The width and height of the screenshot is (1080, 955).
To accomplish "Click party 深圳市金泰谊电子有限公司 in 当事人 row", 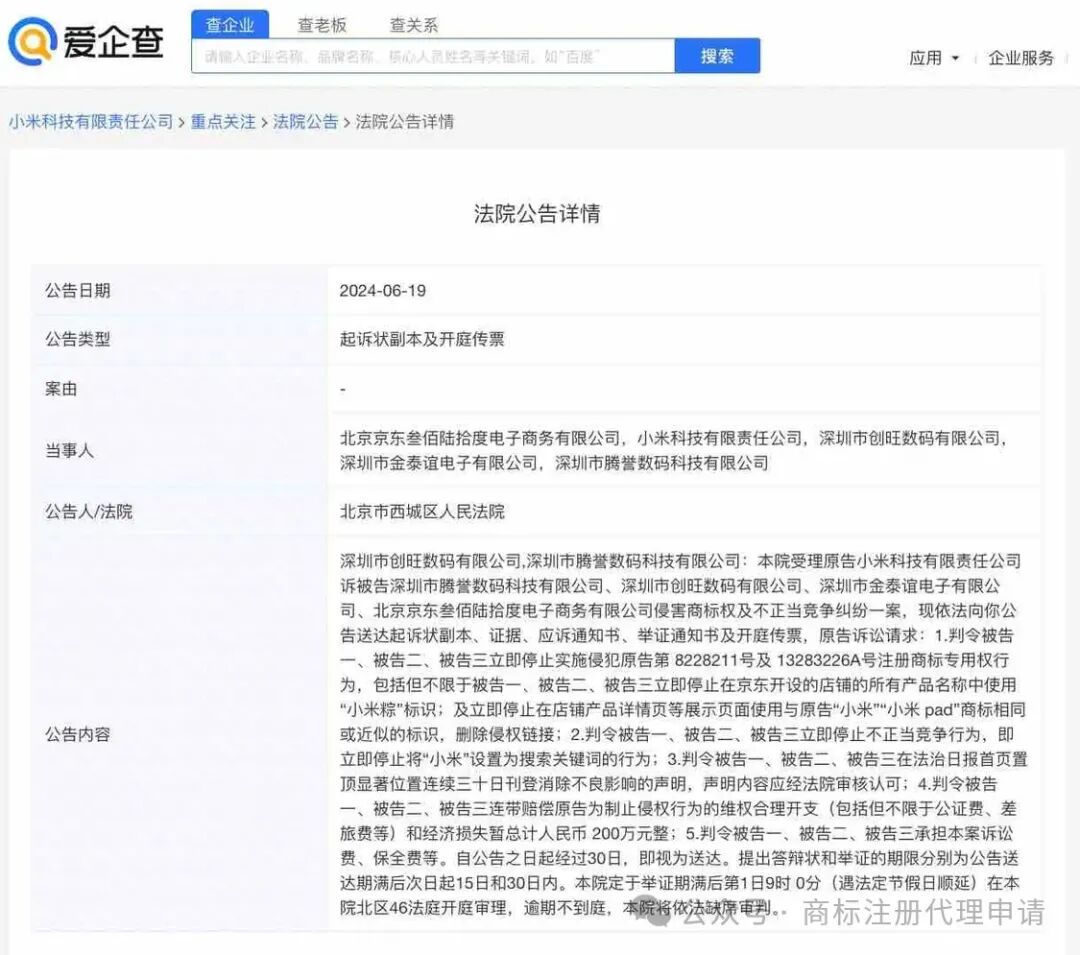I will coord(438,463).
